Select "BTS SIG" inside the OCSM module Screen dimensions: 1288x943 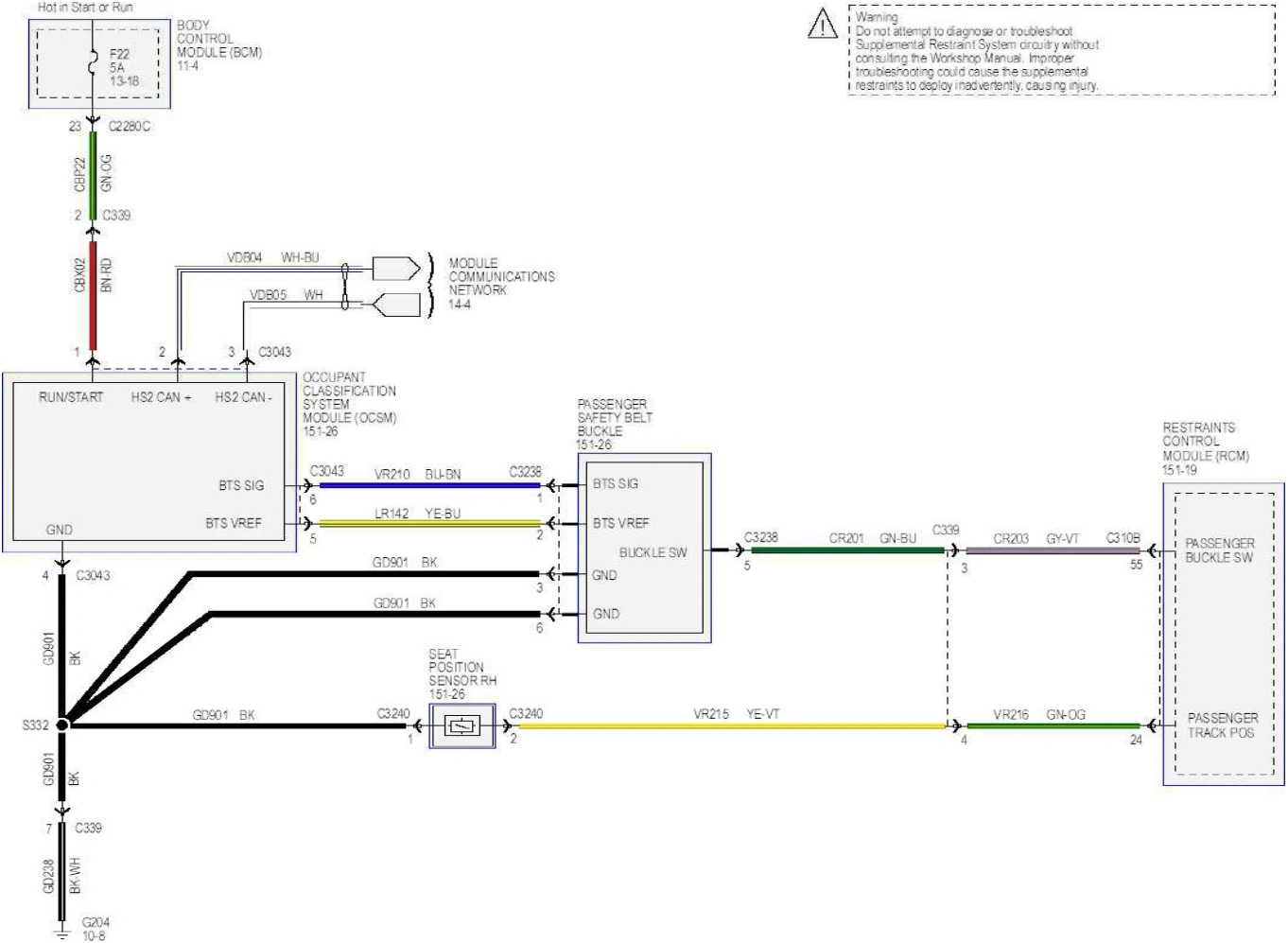[x=241, y=485]
